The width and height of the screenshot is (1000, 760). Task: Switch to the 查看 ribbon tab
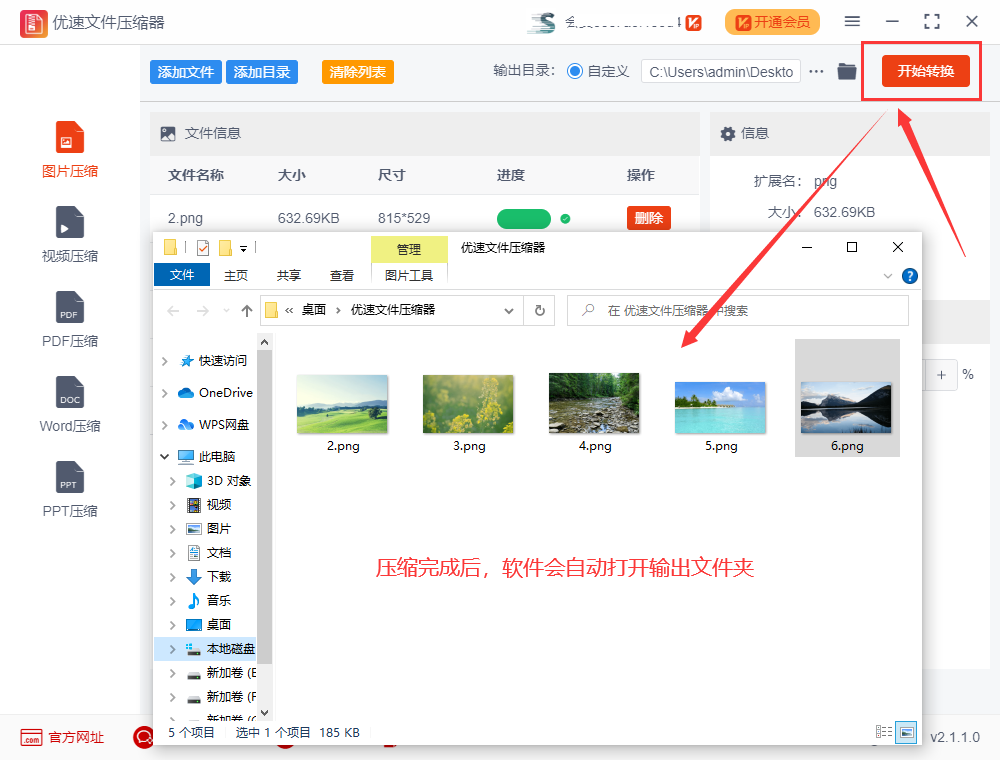(341, 274)
